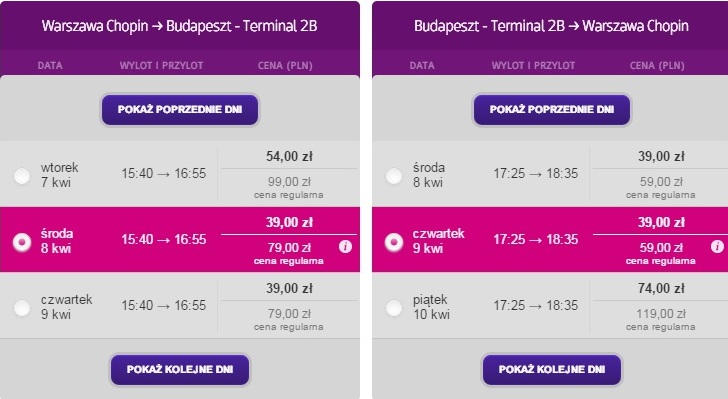Select czwartek 9 kwi outbound flight radio
The width and height of the screenshot is (728, 399).
pos(22,308)
